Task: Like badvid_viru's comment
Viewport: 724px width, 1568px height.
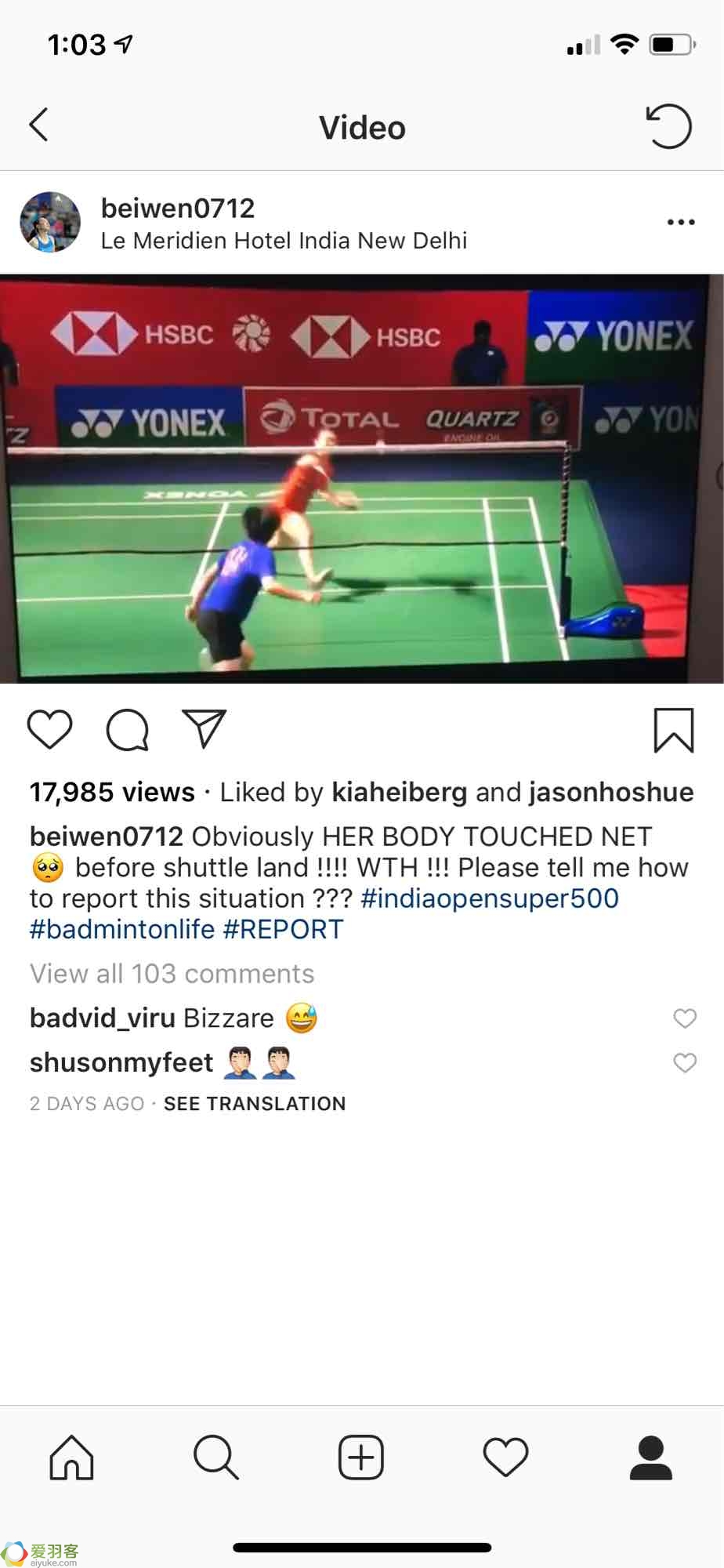Action: point(685,1018)
